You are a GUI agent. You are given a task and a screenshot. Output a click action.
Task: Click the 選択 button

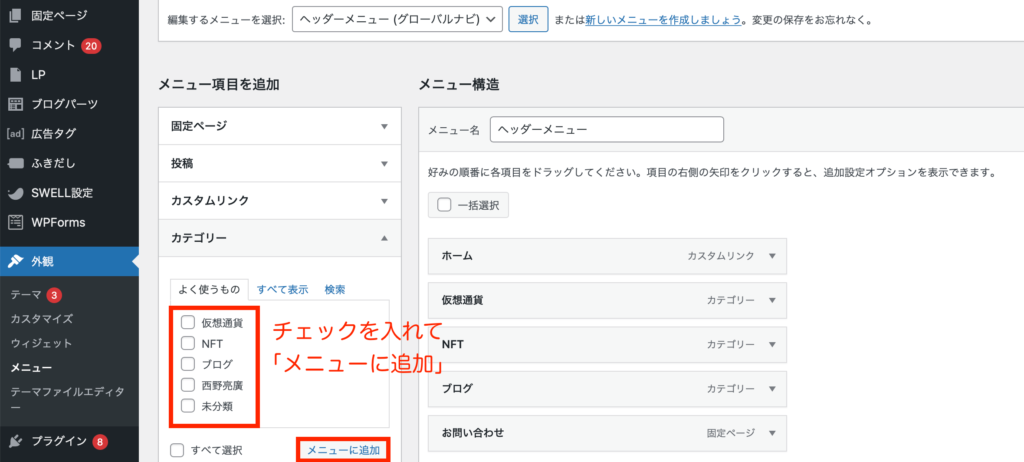coord(528,20)
